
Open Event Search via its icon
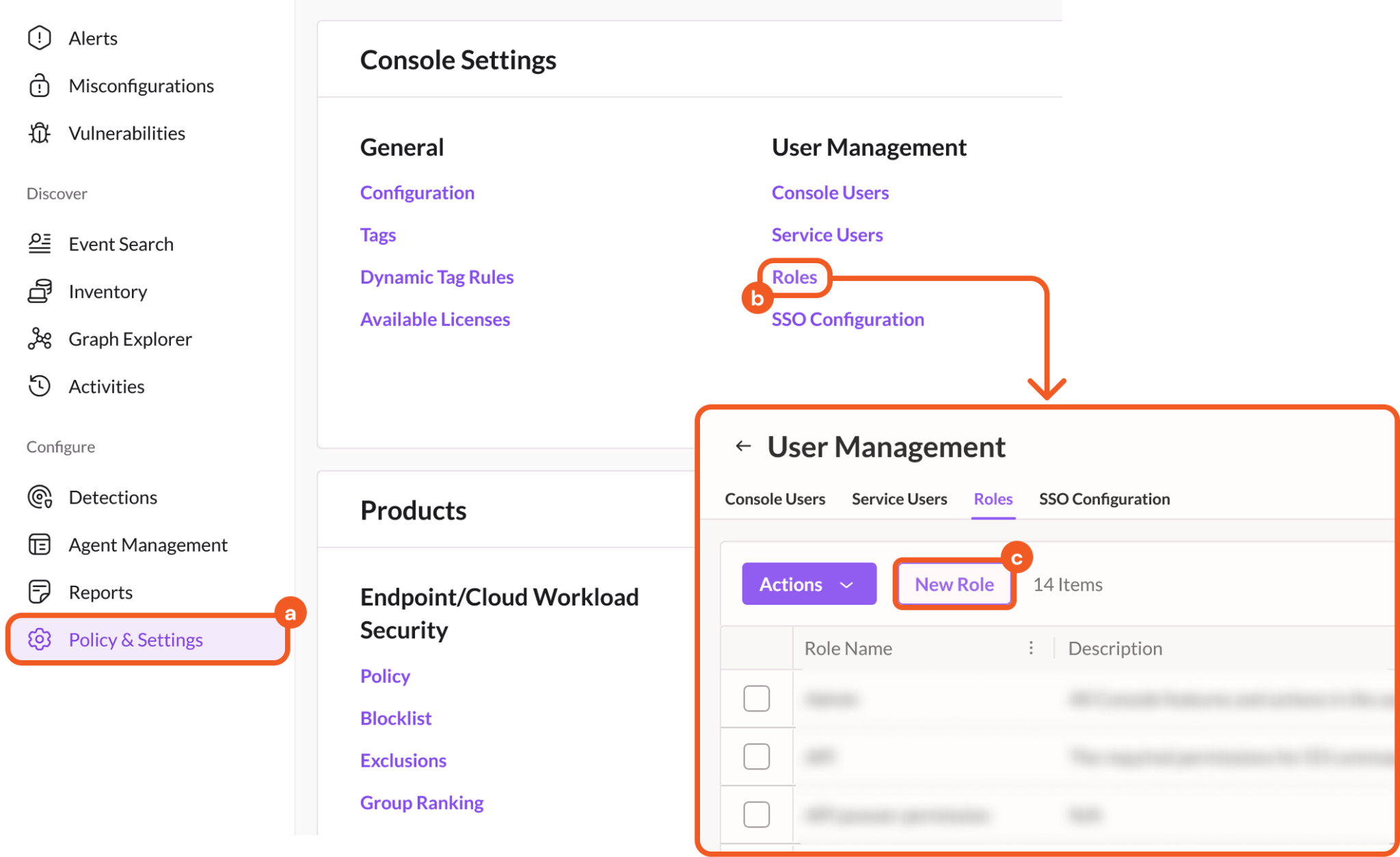[40, 244]
